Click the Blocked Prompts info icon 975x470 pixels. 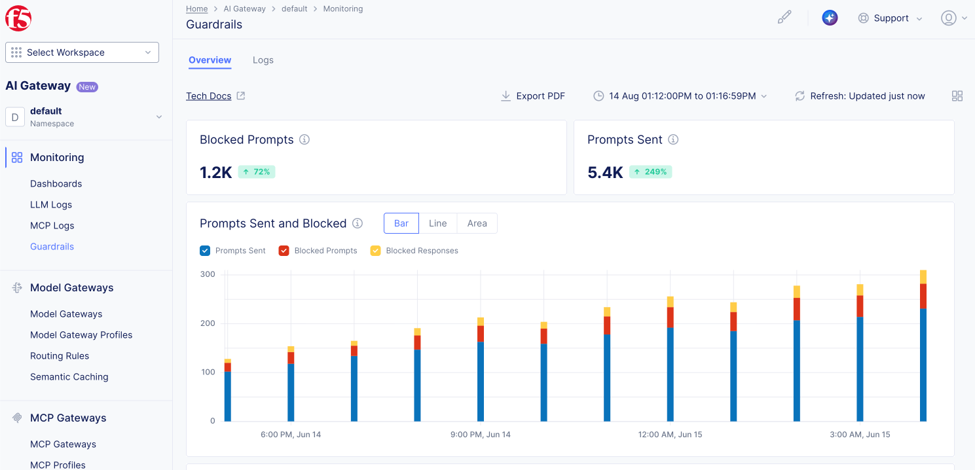tap(305, 140)
